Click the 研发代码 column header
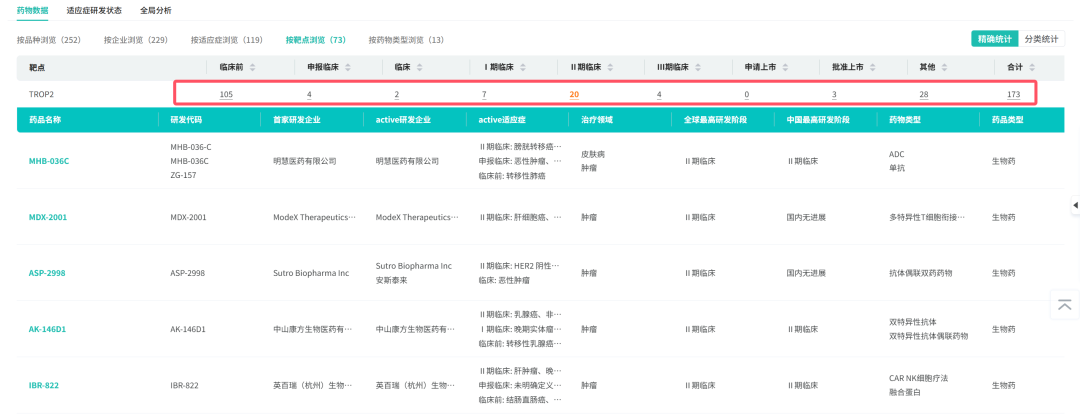1080x419 pixels. coord(186,119)
